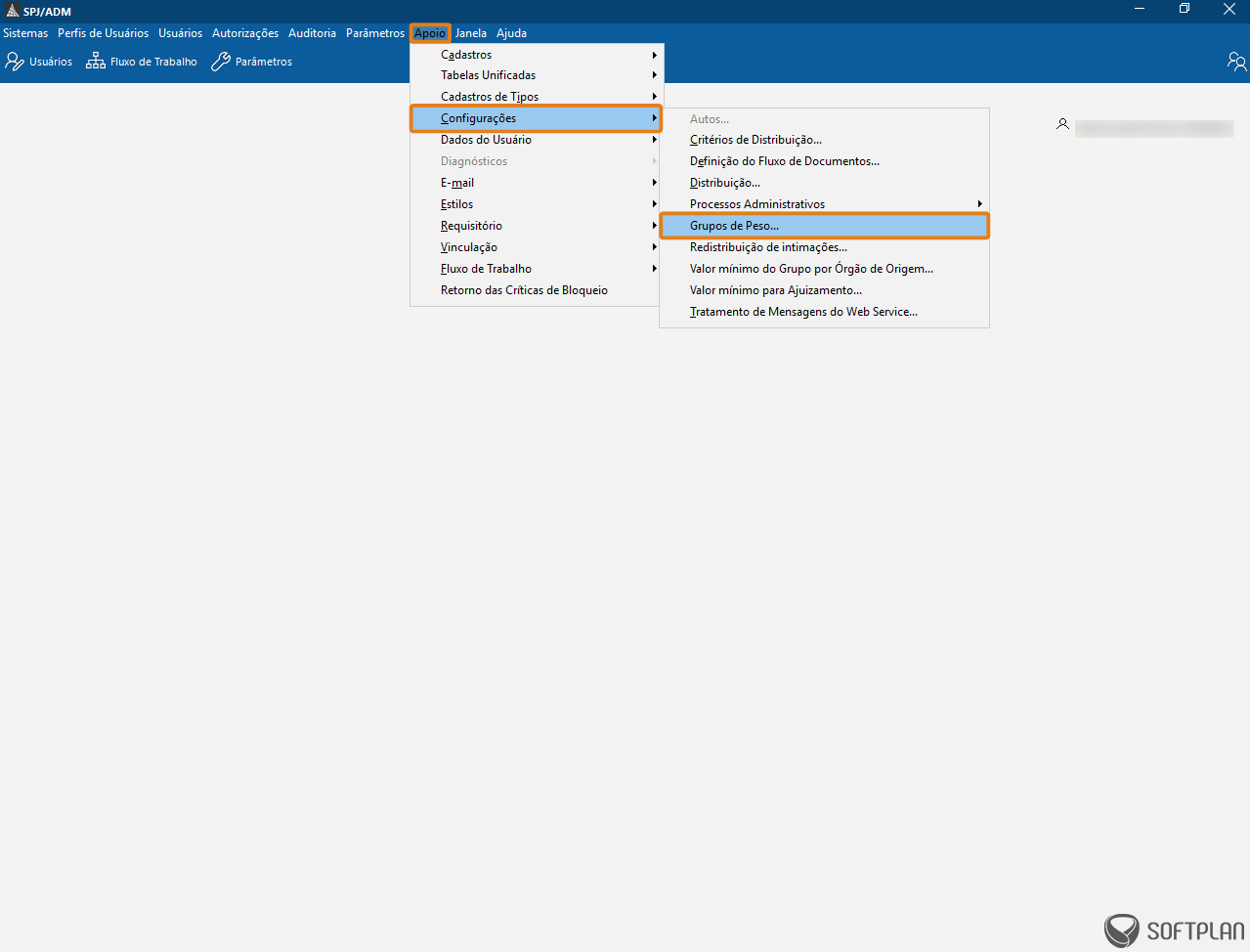The width and height of the screenshot is (1250, 952).
Task: Restore down the application window
Action: point(1185,10)
